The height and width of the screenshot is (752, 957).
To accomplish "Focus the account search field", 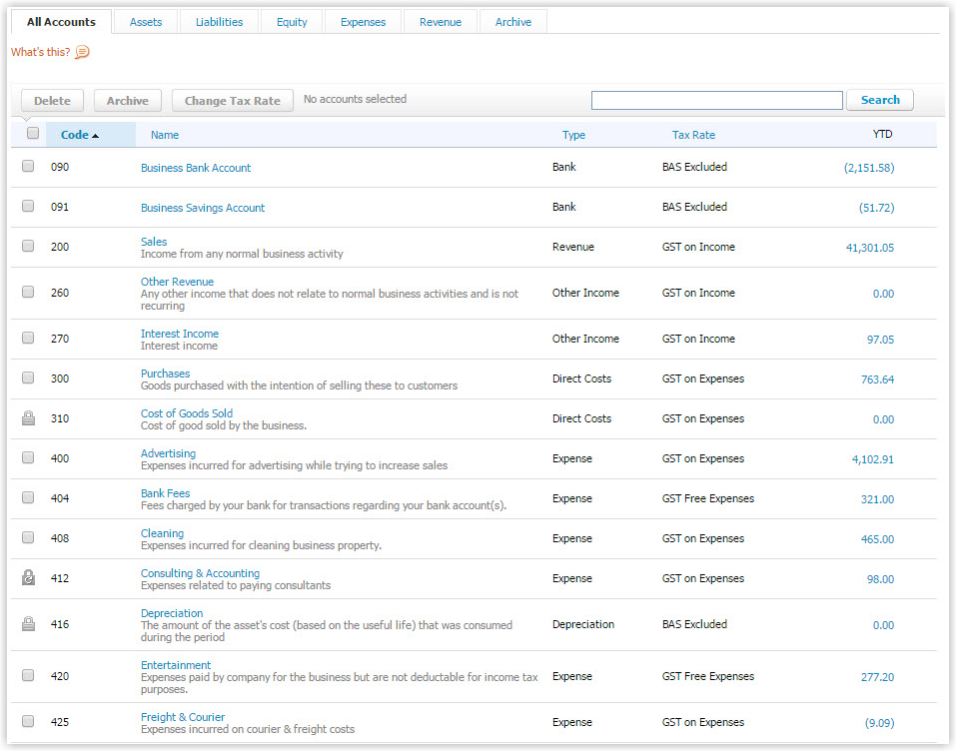I will pos(717,100).
